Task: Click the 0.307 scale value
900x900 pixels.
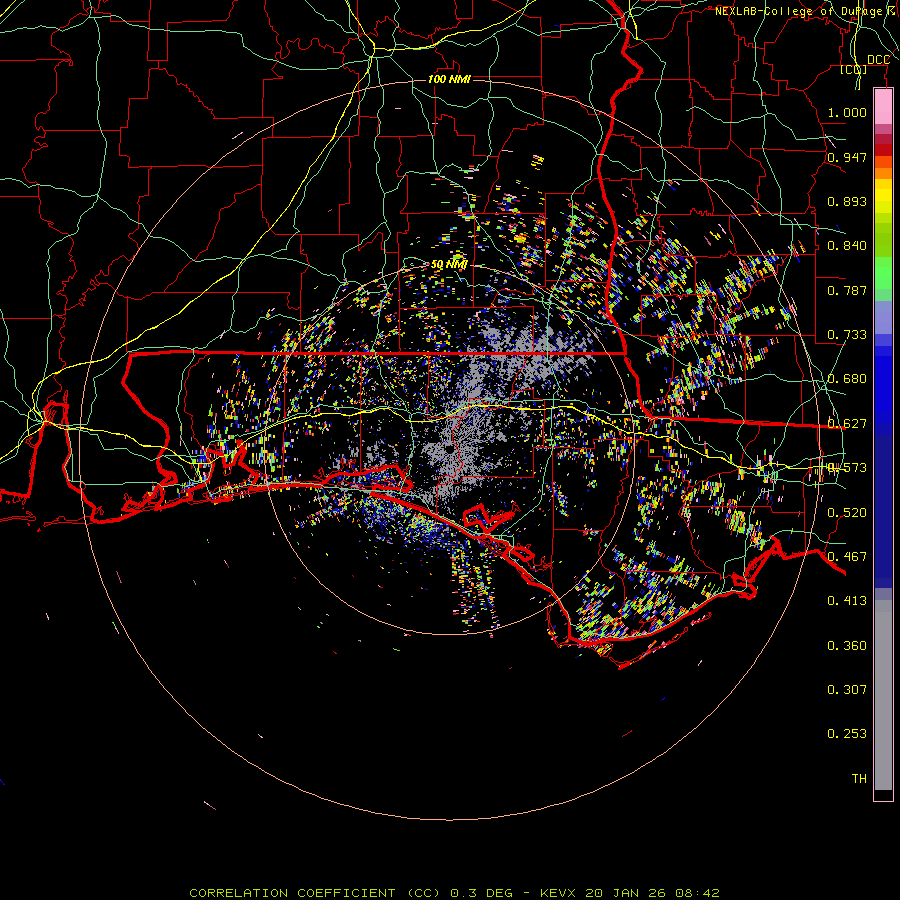Action: (x=847, y=690)
